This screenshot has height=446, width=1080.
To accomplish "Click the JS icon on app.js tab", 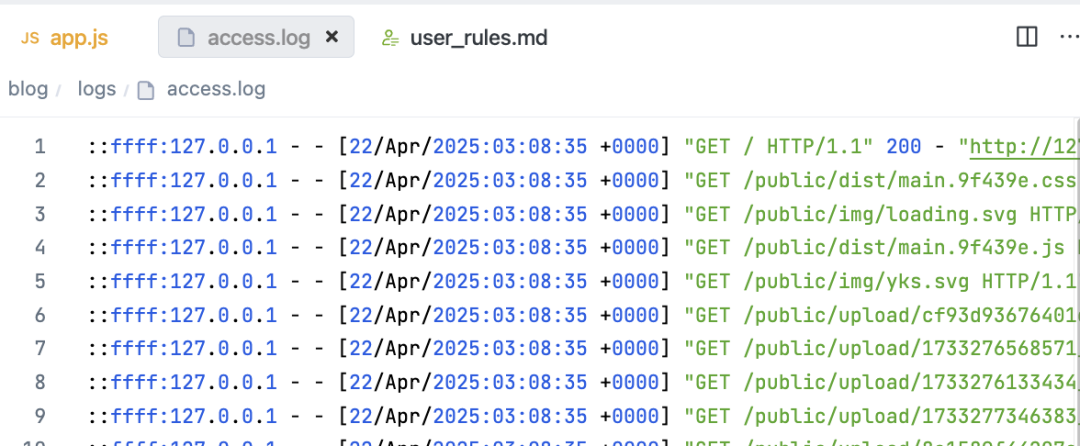I will 30,38.
